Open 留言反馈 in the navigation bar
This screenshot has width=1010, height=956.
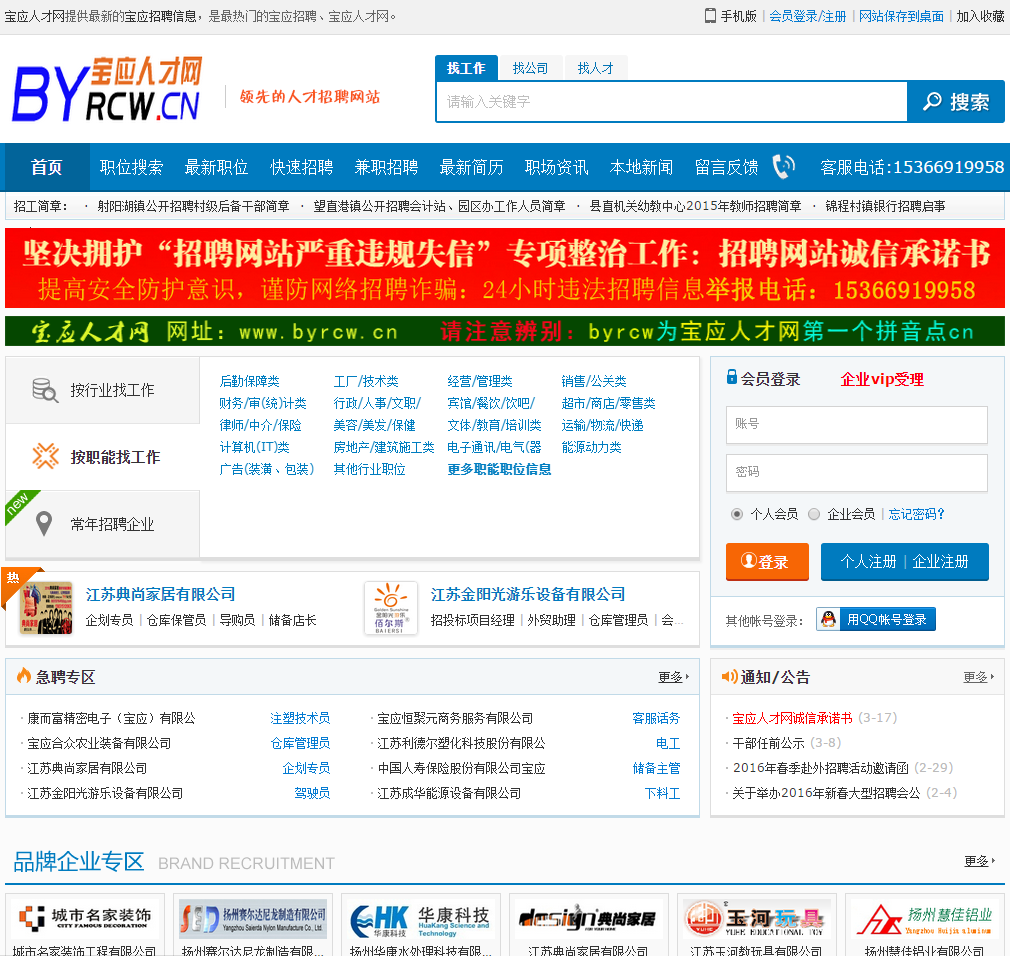727,167
